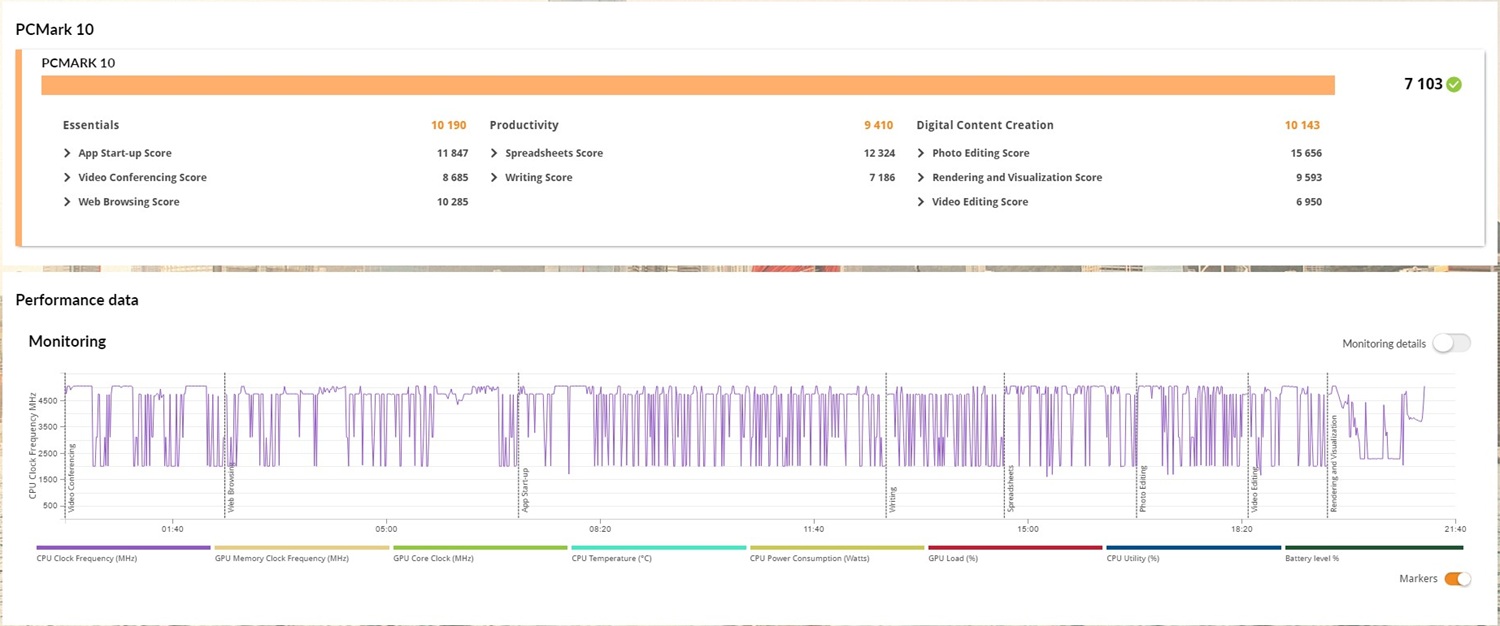Expand the Spreadsheets Score chevron
The image size is (1500, 626).
(494, 153)
